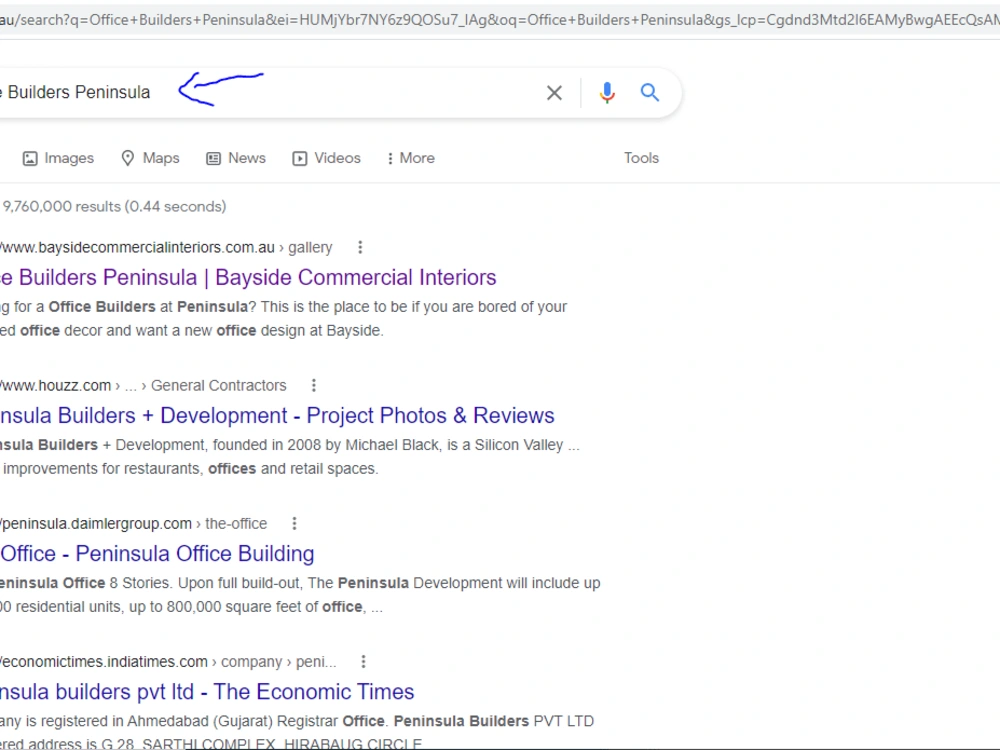Image resolution: width=1000 pixels, height=750 pixels.
Task: Click into the search query text field
Action: 268,93
